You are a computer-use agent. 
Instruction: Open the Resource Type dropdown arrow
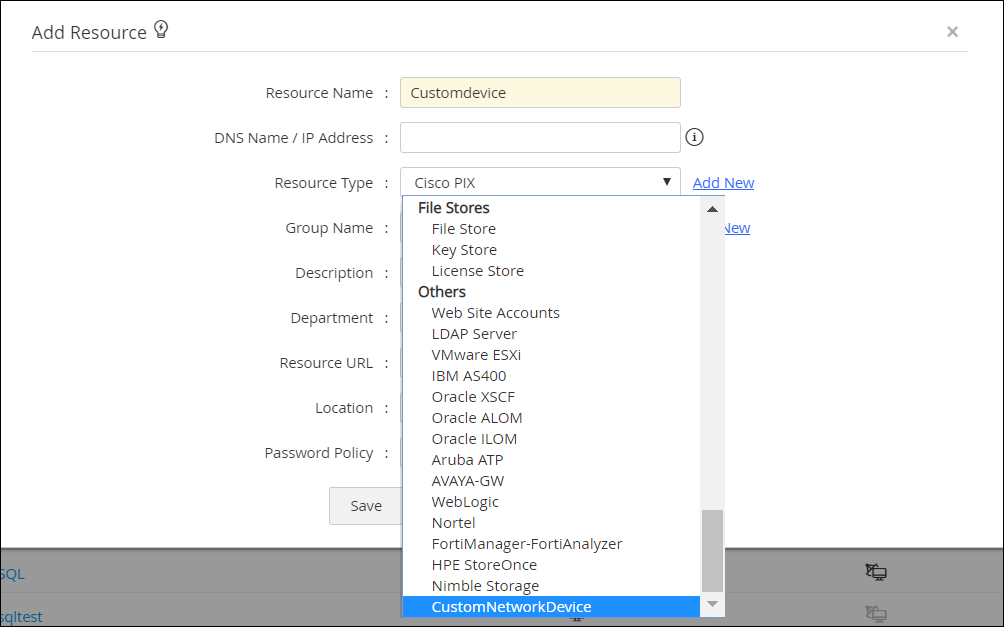(666, 182)
